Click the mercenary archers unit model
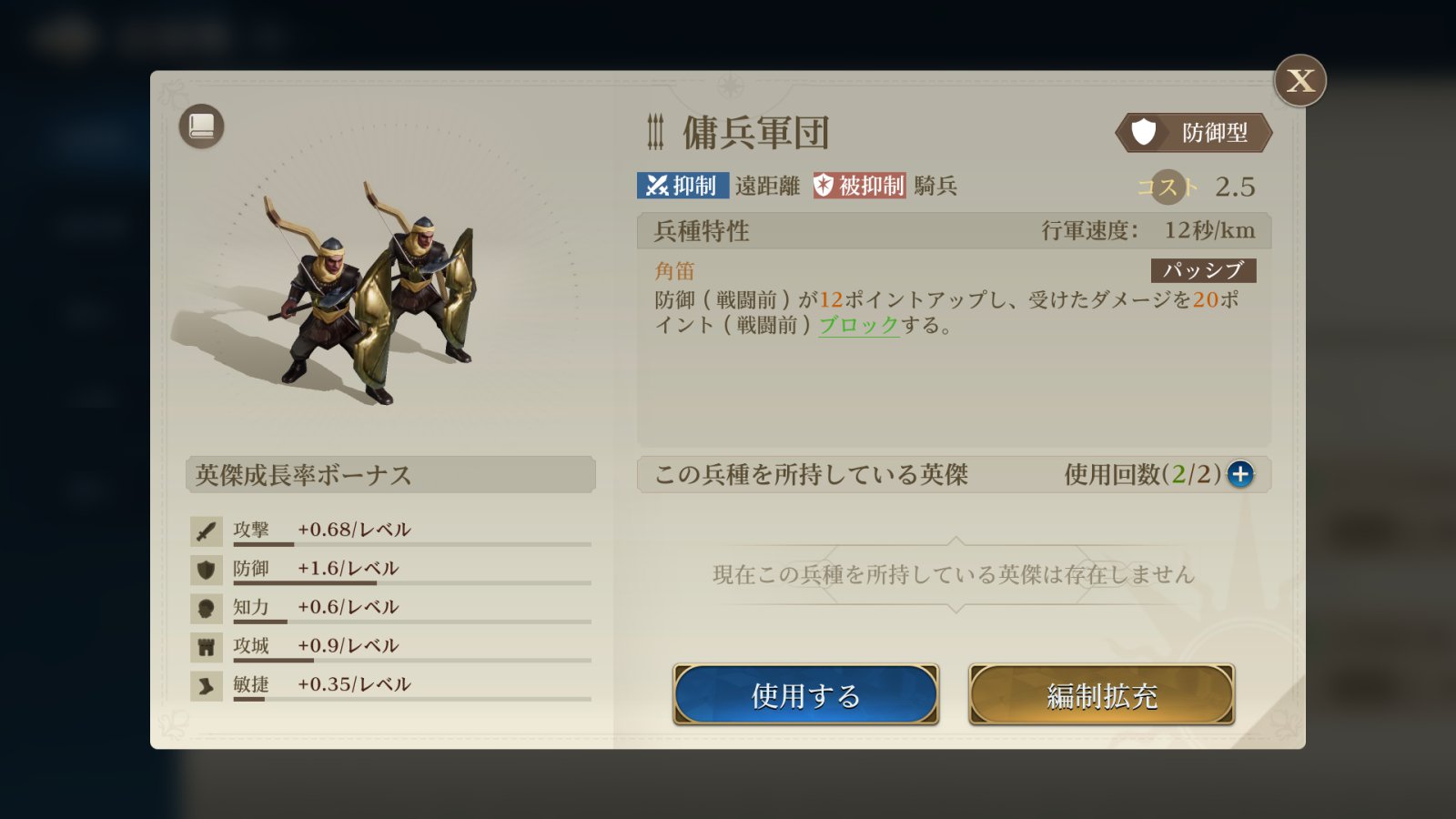 point(375,291)
